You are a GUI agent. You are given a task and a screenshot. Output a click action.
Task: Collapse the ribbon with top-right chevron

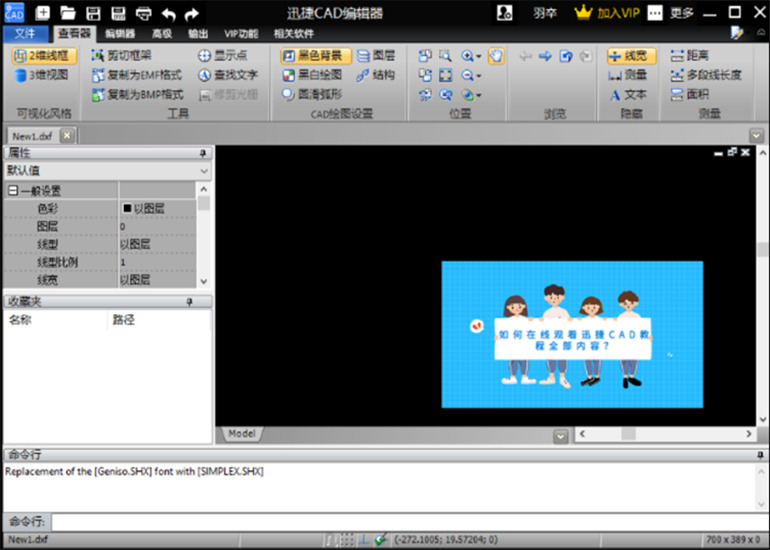tap(761, 32)
